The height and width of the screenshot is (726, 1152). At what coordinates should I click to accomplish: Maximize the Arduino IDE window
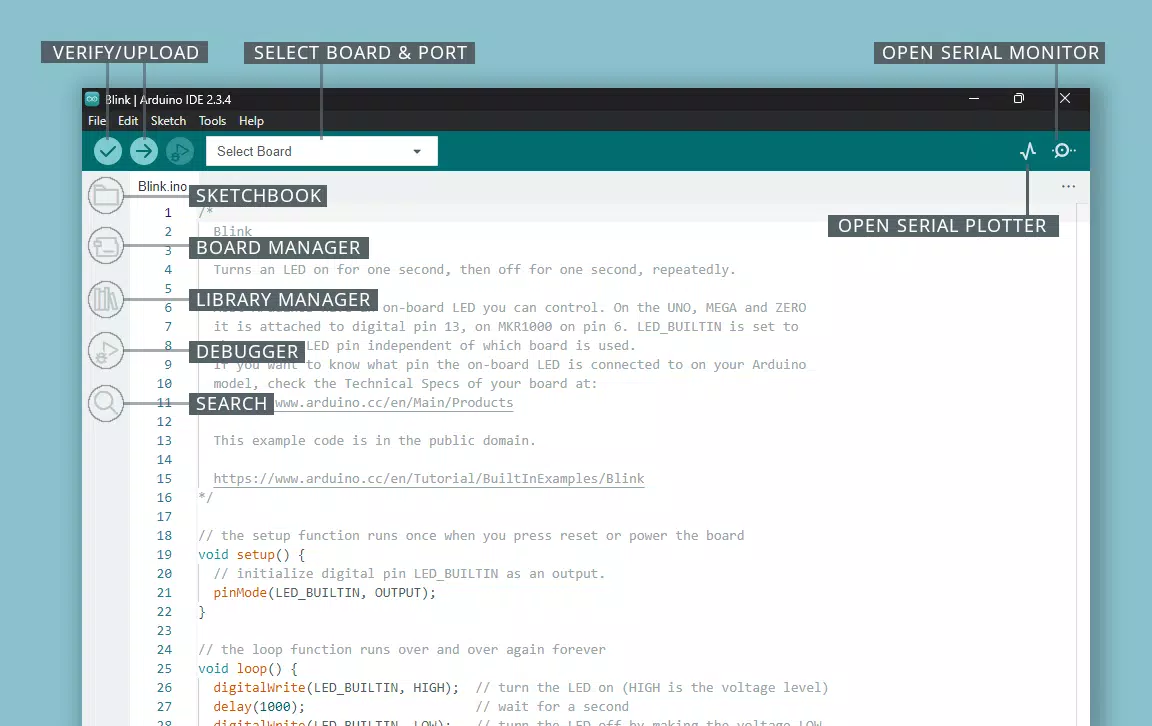pos(1018,98)
